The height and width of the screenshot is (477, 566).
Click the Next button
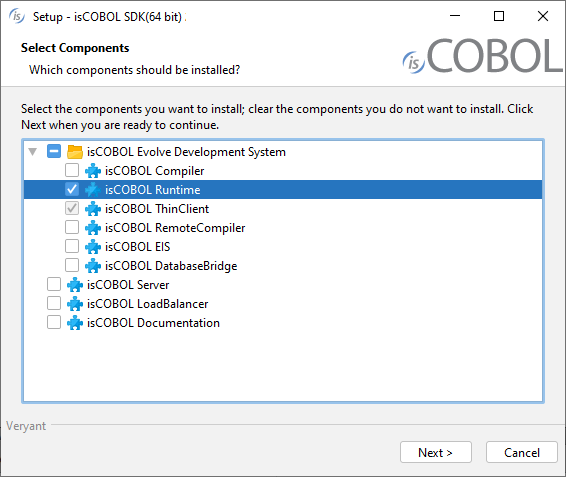tap(436, 452)
